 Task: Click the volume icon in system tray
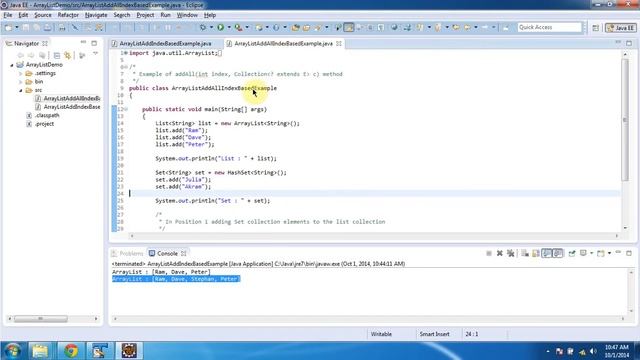click(x=593, y=351)
